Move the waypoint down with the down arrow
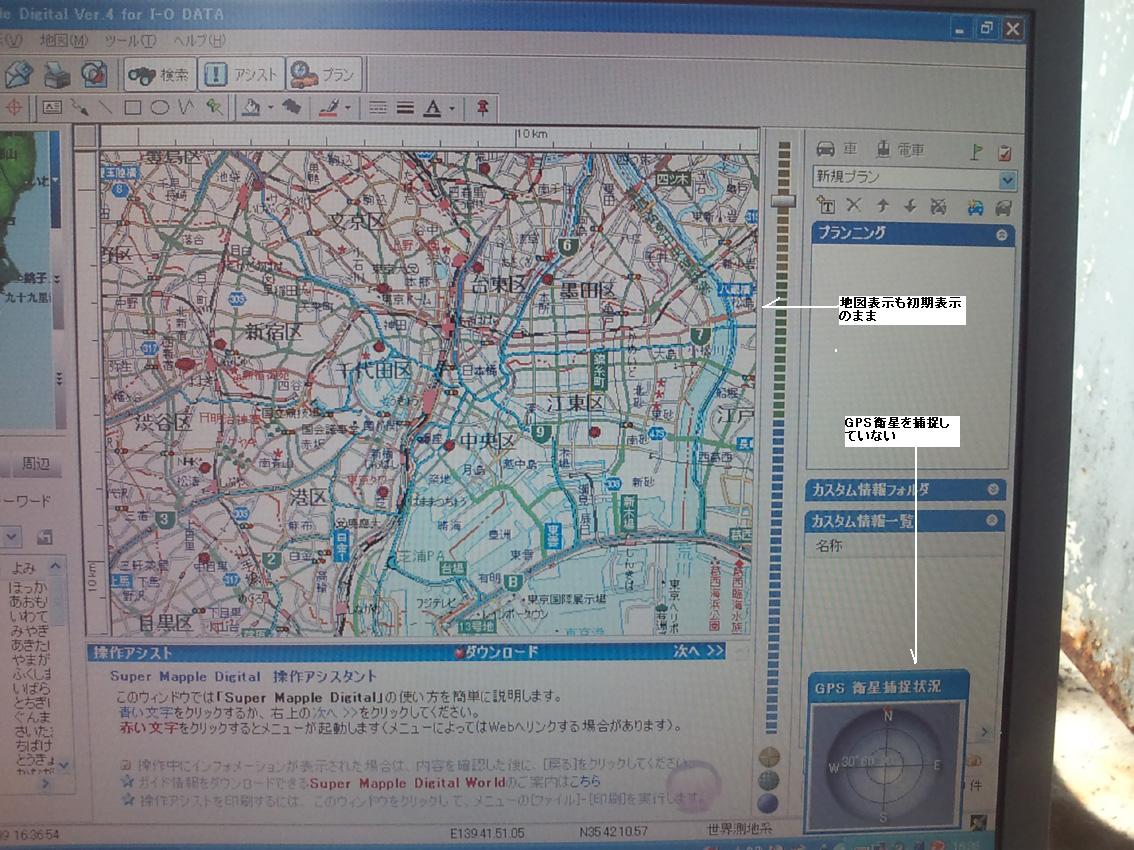 [910, 206]
